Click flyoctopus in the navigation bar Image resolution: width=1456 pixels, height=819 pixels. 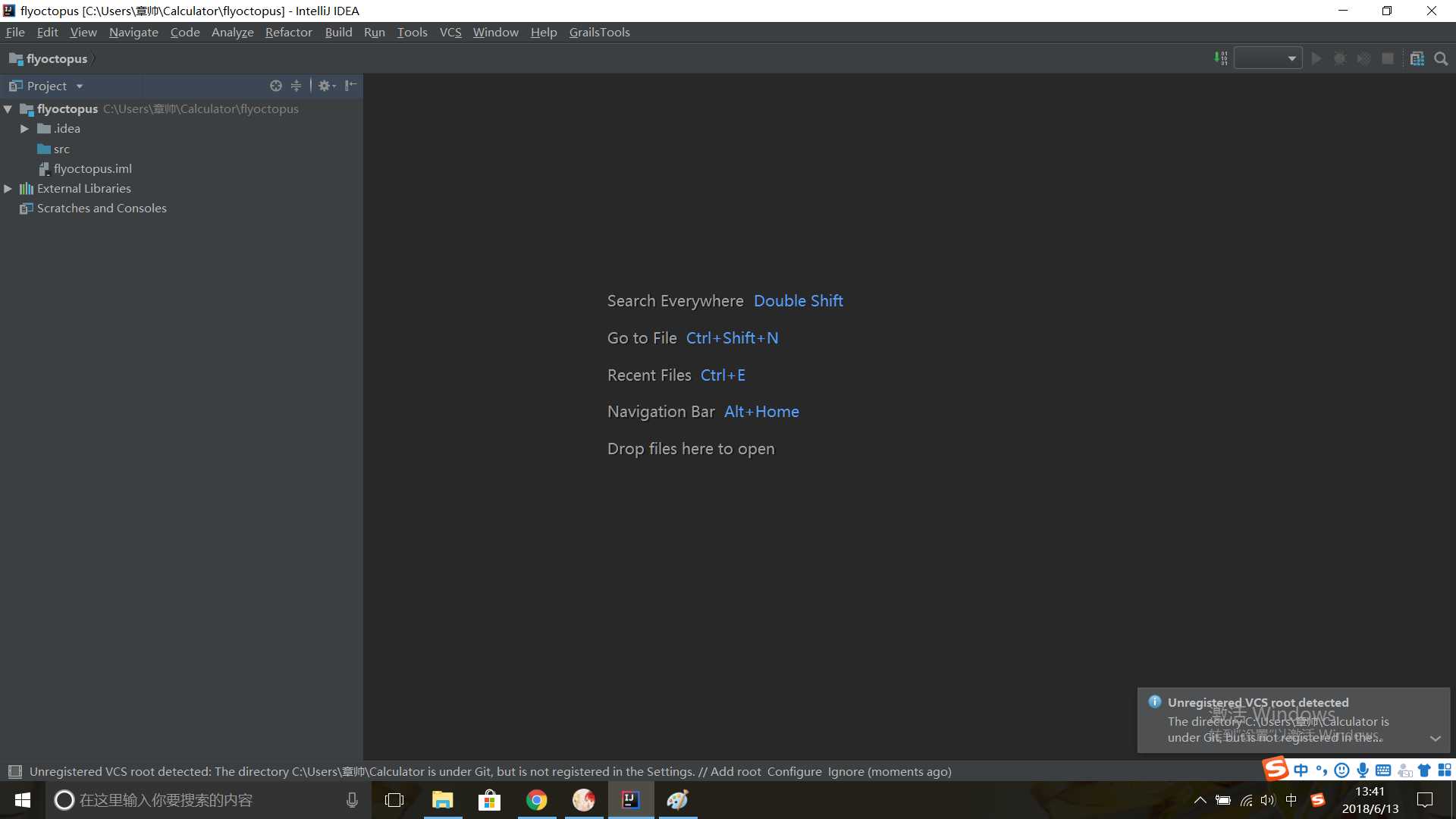[x=49, y=59]
